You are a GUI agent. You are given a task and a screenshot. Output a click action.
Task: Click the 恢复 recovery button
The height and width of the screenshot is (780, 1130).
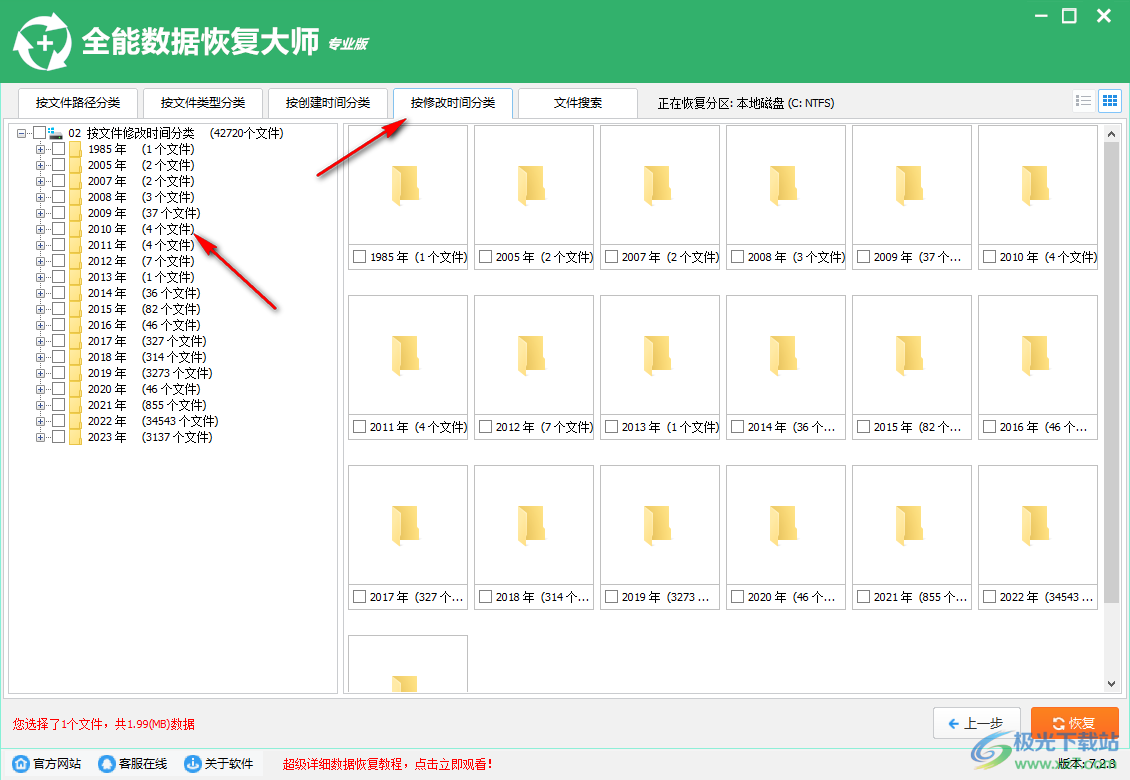tap(1074, 722)
